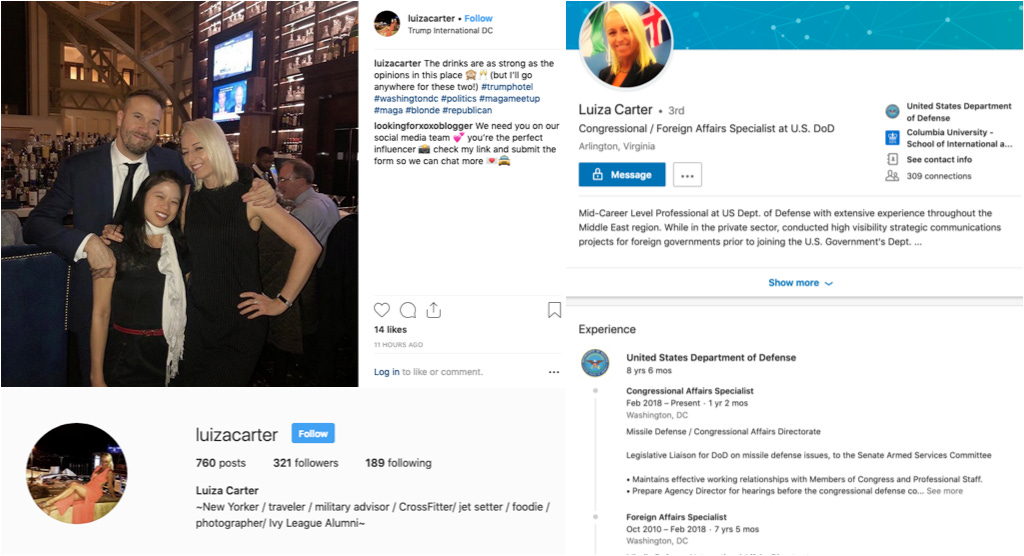View the 189 following list
The image size is (1024, 556).
[398, 463]
